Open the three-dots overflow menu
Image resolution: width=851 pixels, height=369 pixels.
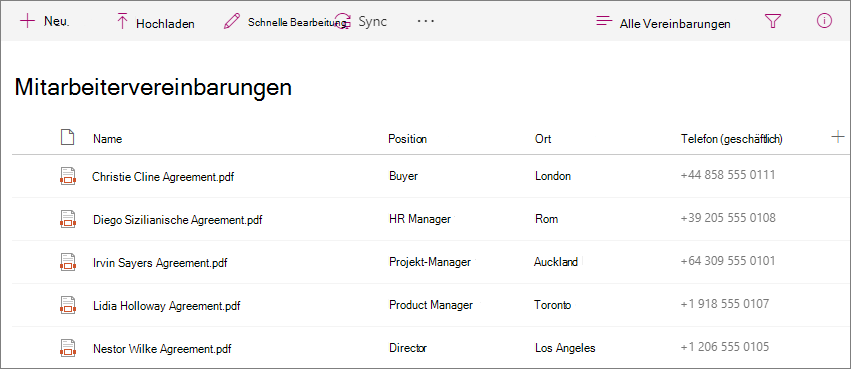pyautogui.click(x=426, y=21)
